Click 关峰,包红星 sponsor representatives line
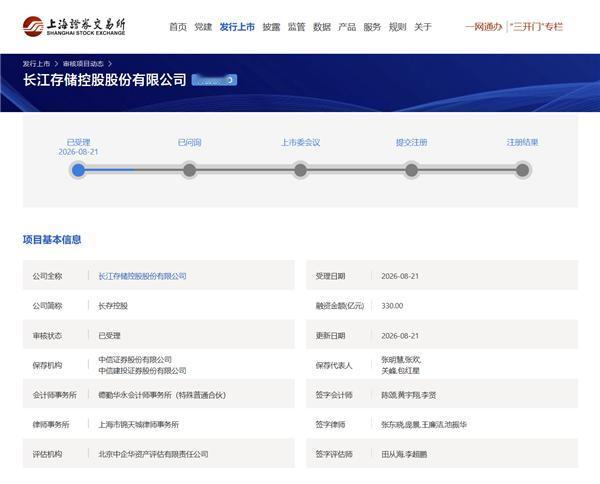 tap(400, 371)
